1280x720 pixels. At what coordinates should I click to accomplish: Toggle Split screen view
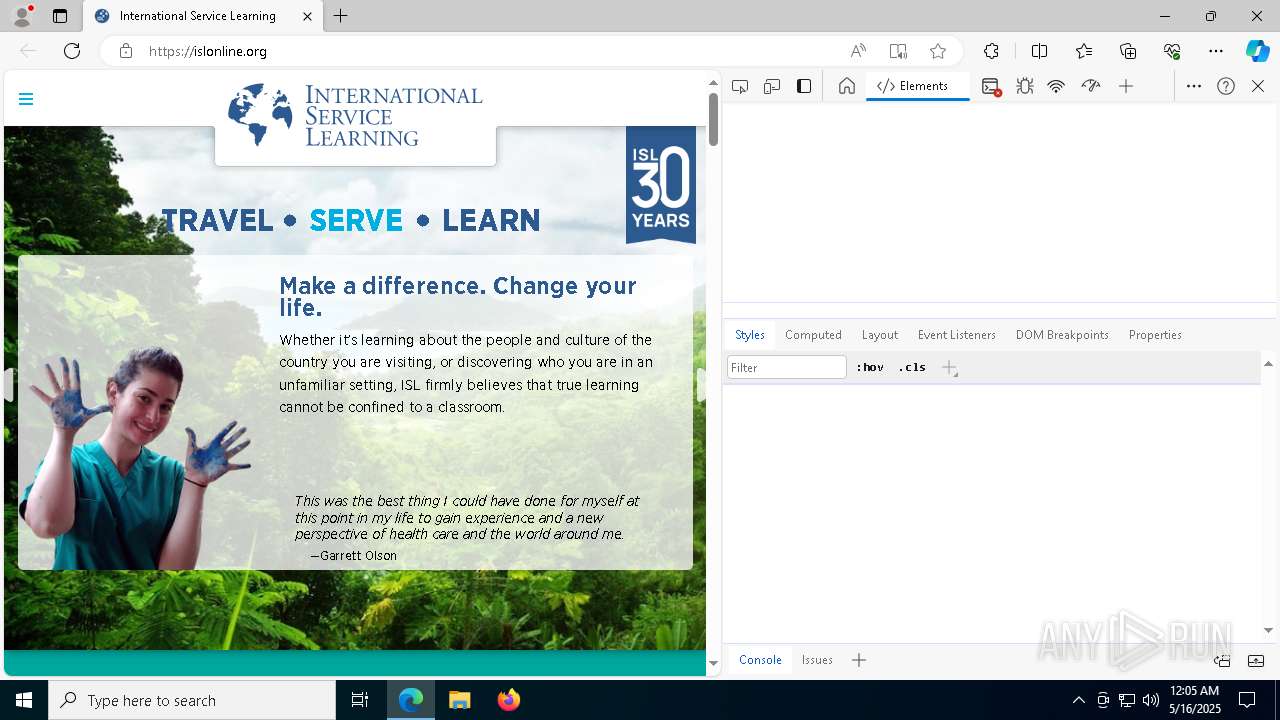pos(1039,51)
